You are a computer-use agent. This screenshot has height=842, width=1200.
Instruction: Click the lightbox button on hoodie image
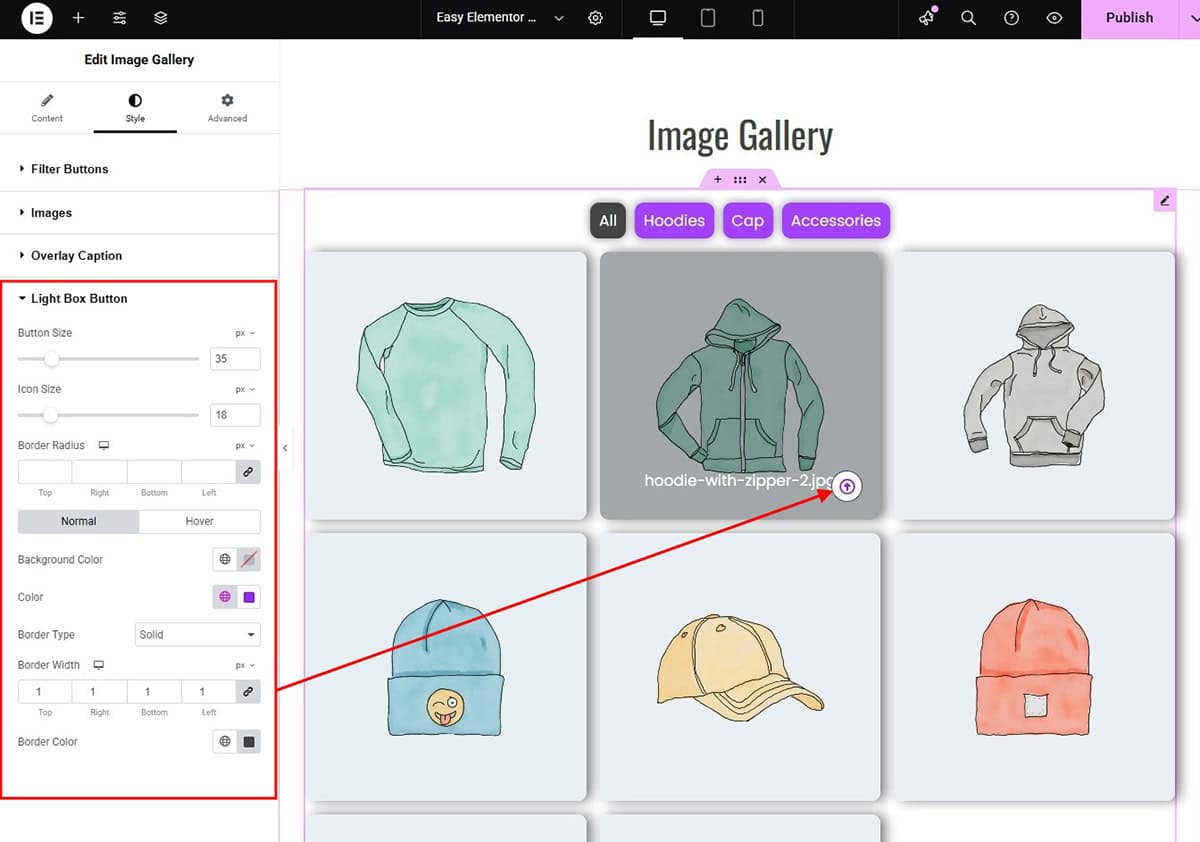[x=847, y=487]
